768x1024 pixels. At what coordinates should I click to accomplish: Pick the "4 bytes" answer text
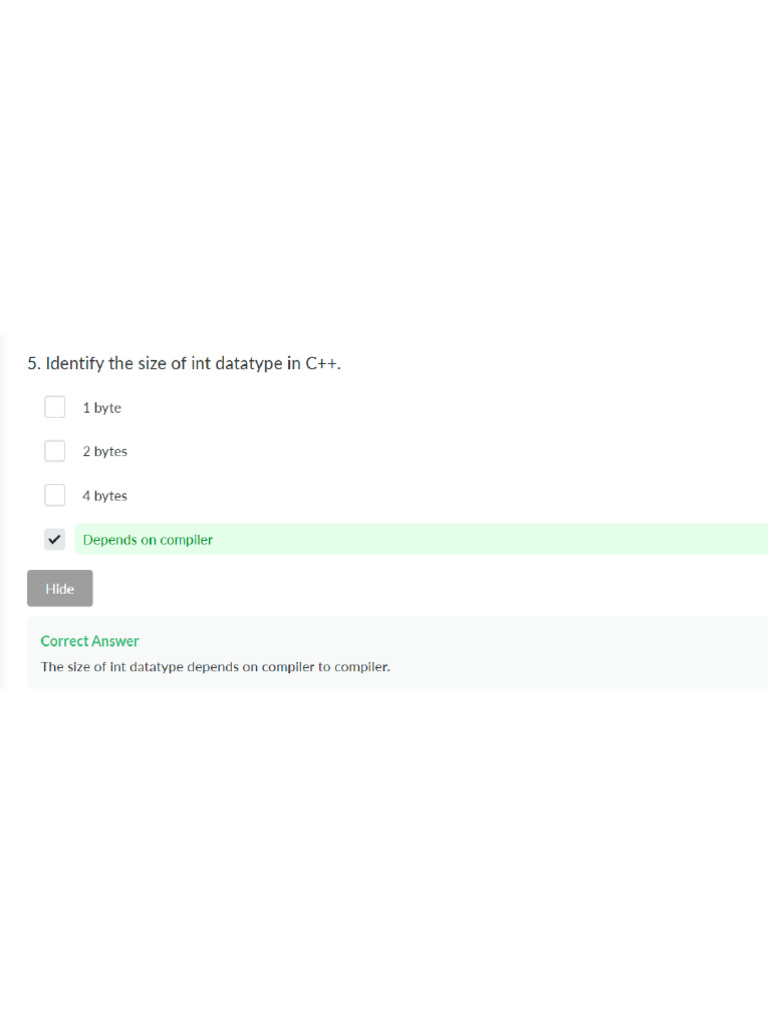click(105, 496)
